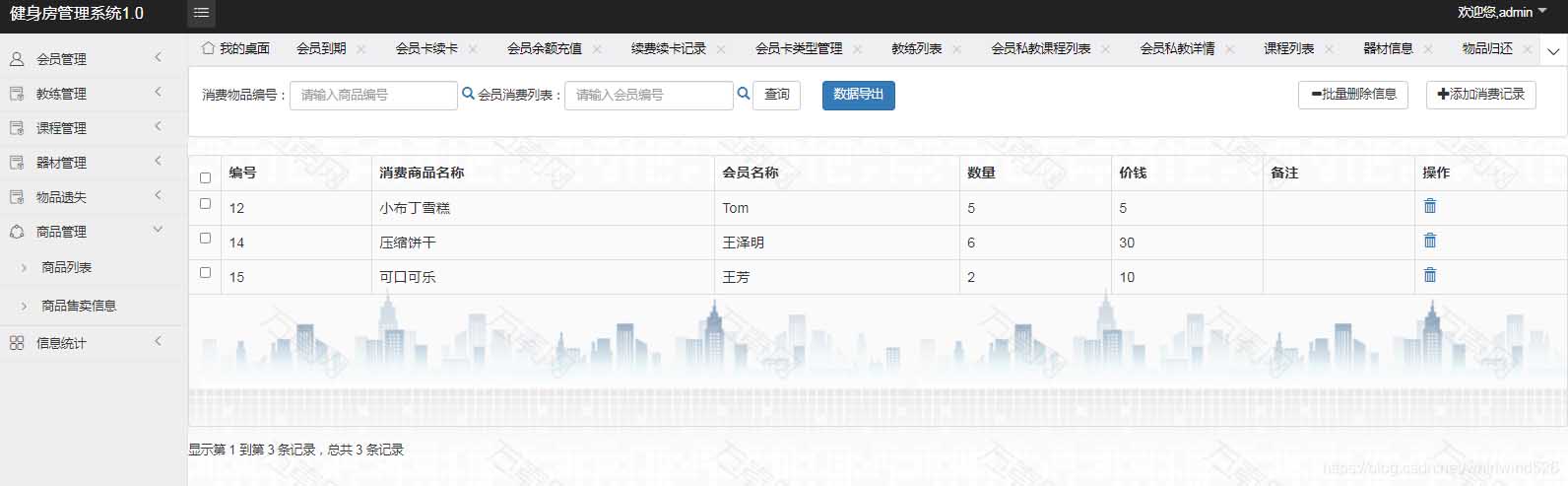This screenshot has width=1568, height=486.
Task: Switch to the 会员卡续卡 tab
Action: [426, 48]
